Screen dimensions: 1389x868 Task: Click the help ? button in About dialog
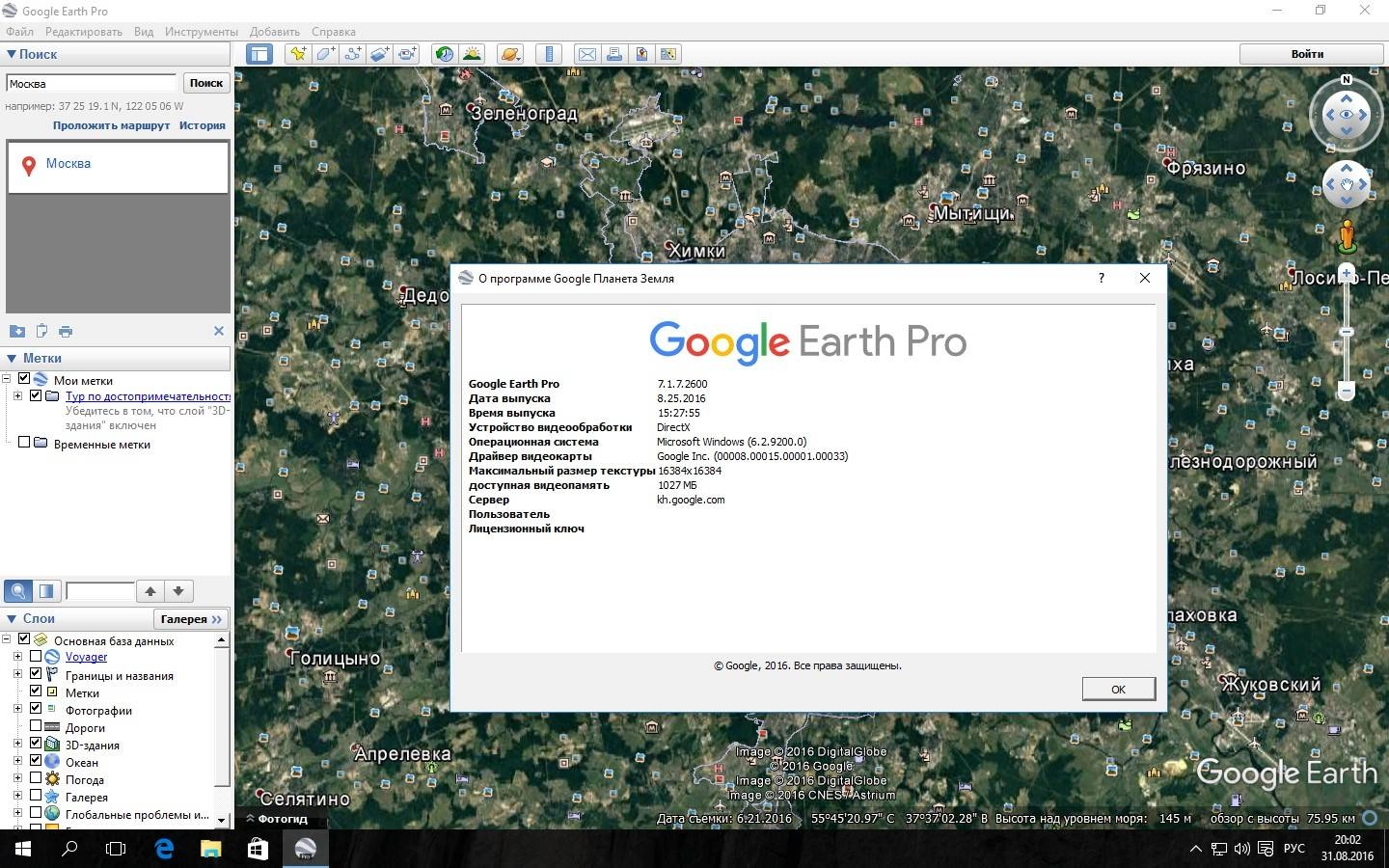(x=1101, y=278)
